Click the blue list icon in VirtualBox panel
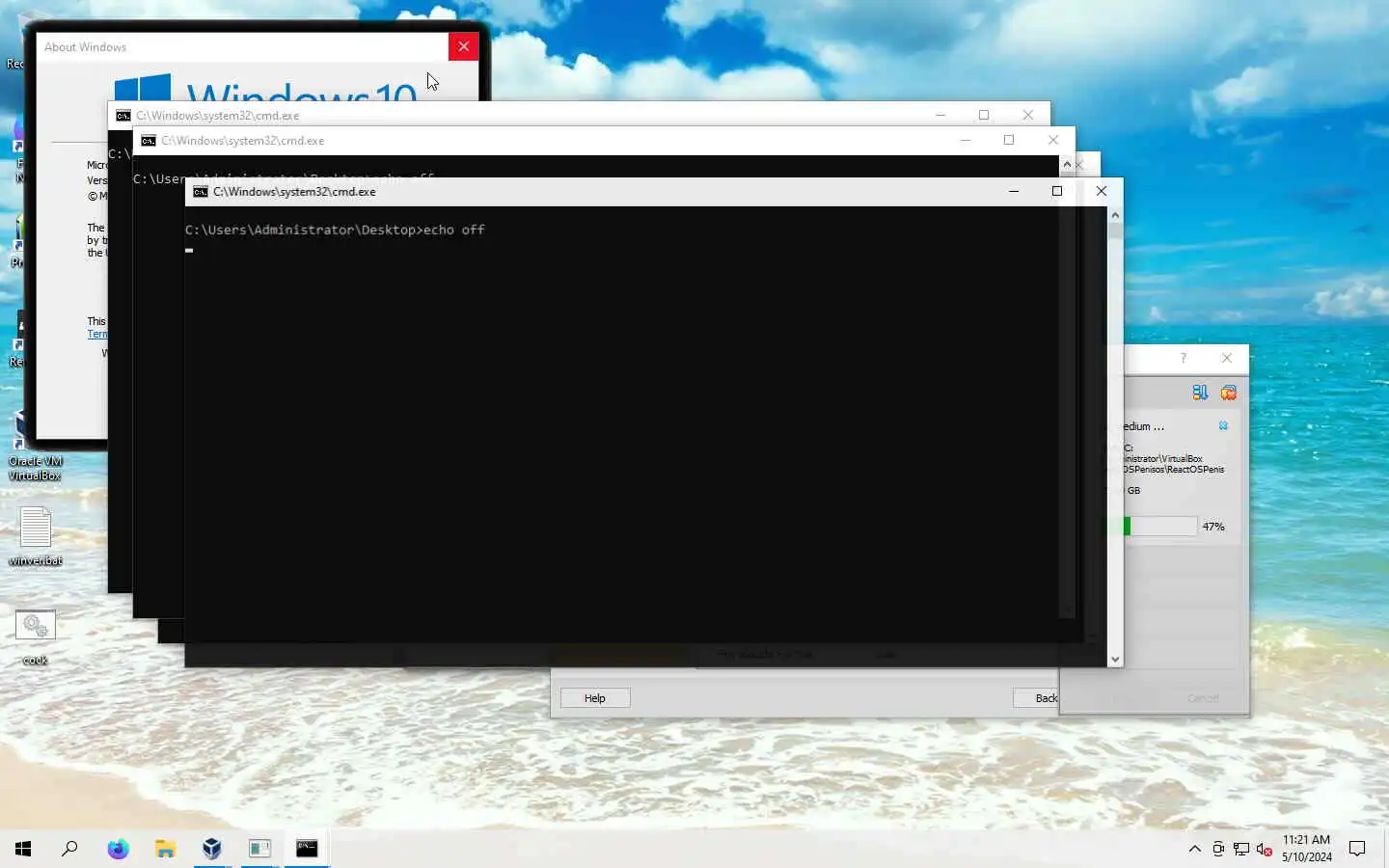Image resolution: width=1389 pixels, height=868 pixels. point(1200,393)
